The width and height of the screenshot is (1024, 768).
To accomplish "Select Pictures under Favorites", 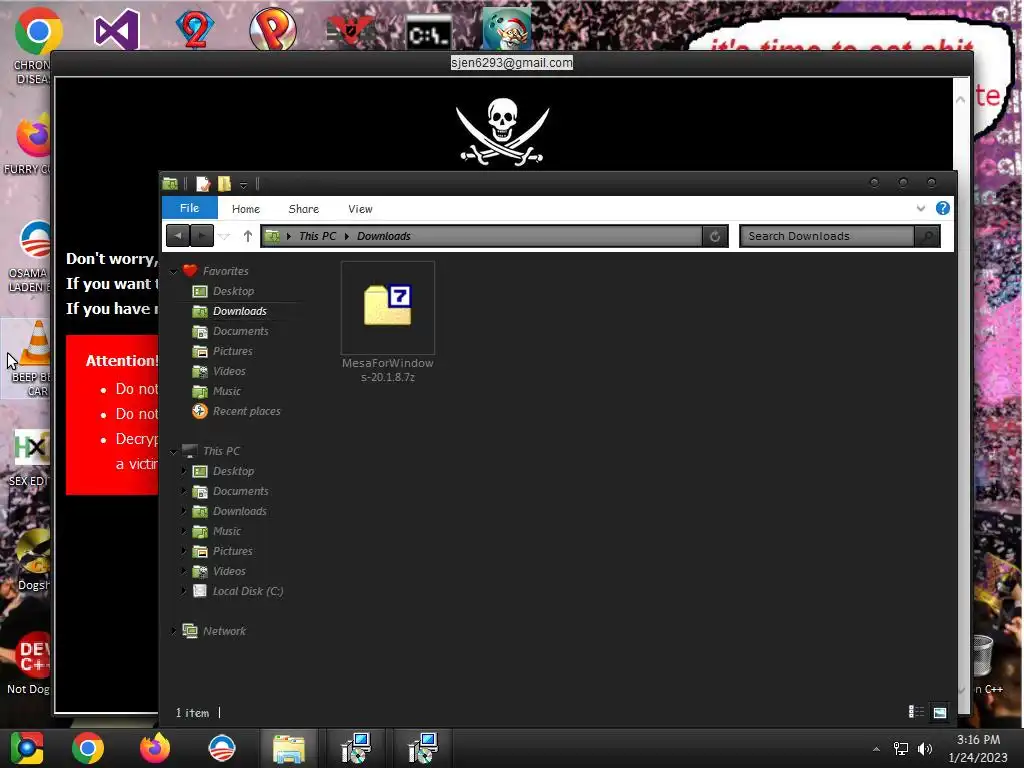I will pos(232,351).
